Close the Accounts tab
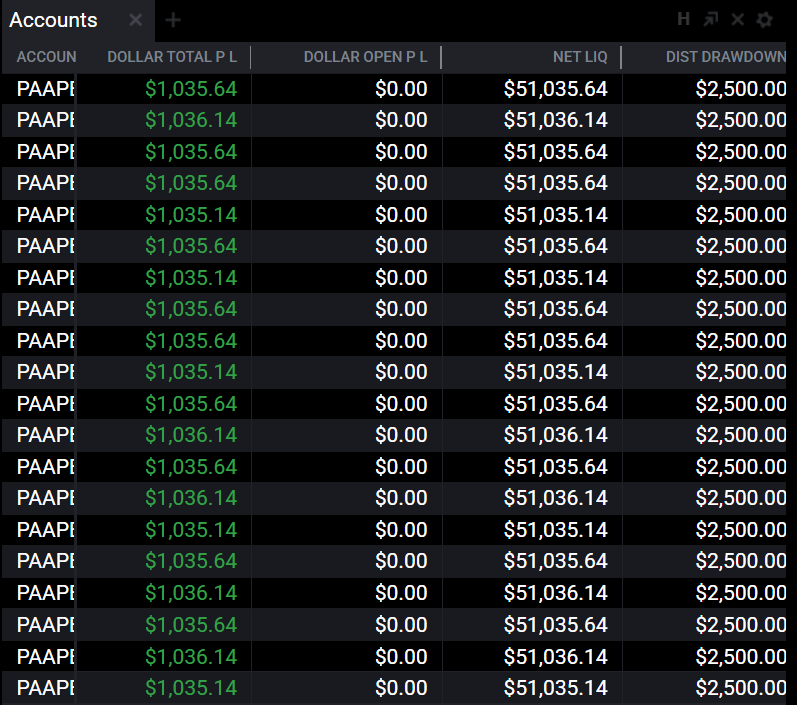The image size is (797, 705). pyautogui.click(x=136, y=20)
